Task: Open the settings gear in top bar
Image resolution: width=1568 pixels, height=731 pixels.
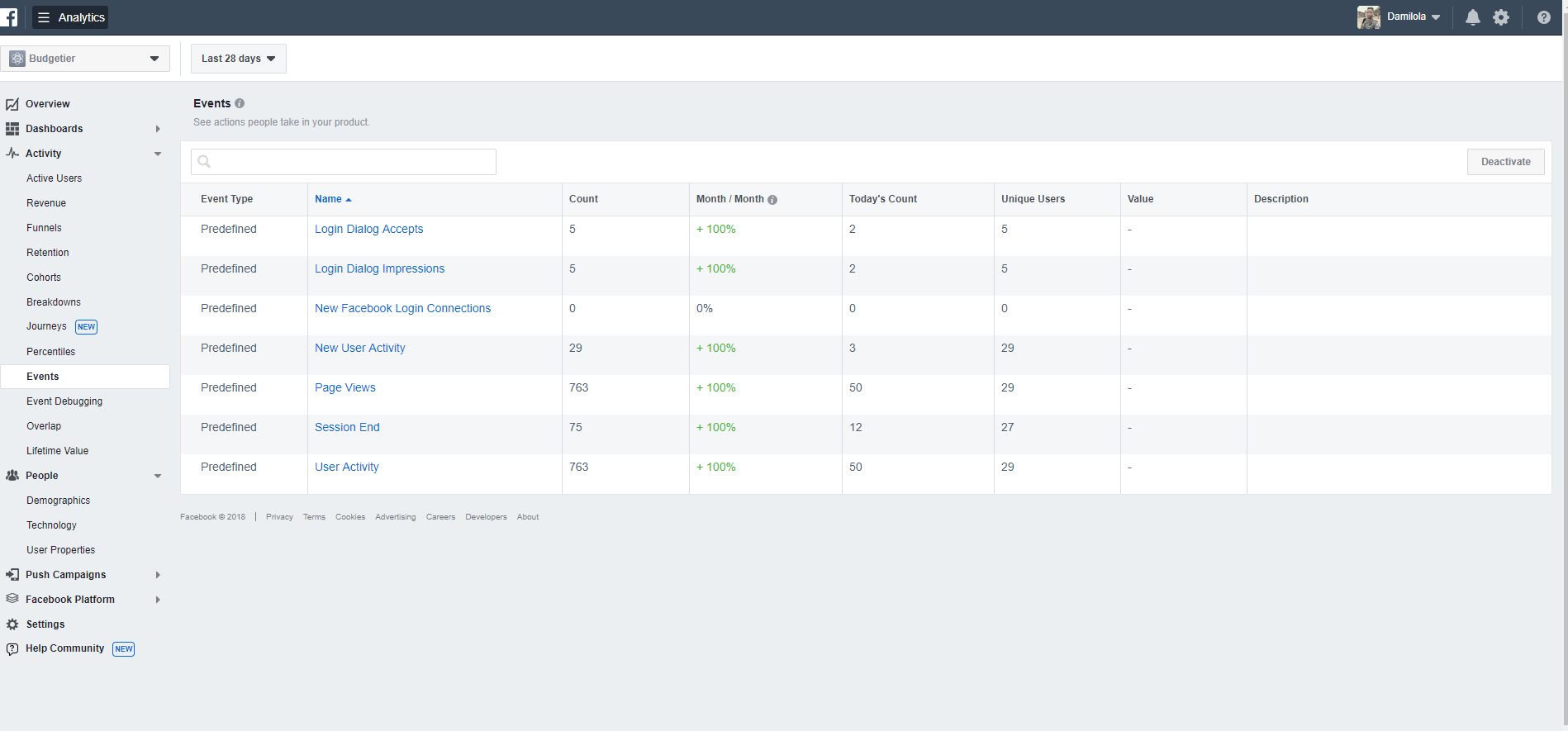Action: [1501, 17]
